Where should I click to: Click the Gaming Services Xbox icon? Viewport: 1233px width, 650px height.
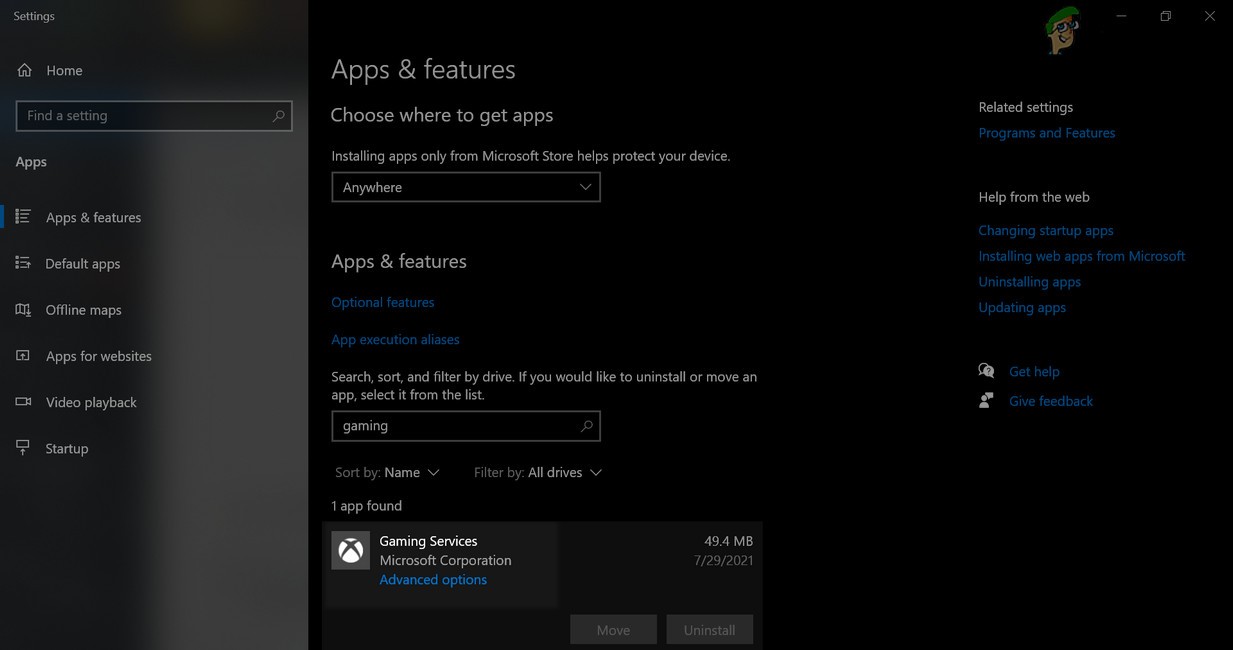[350, 551]
